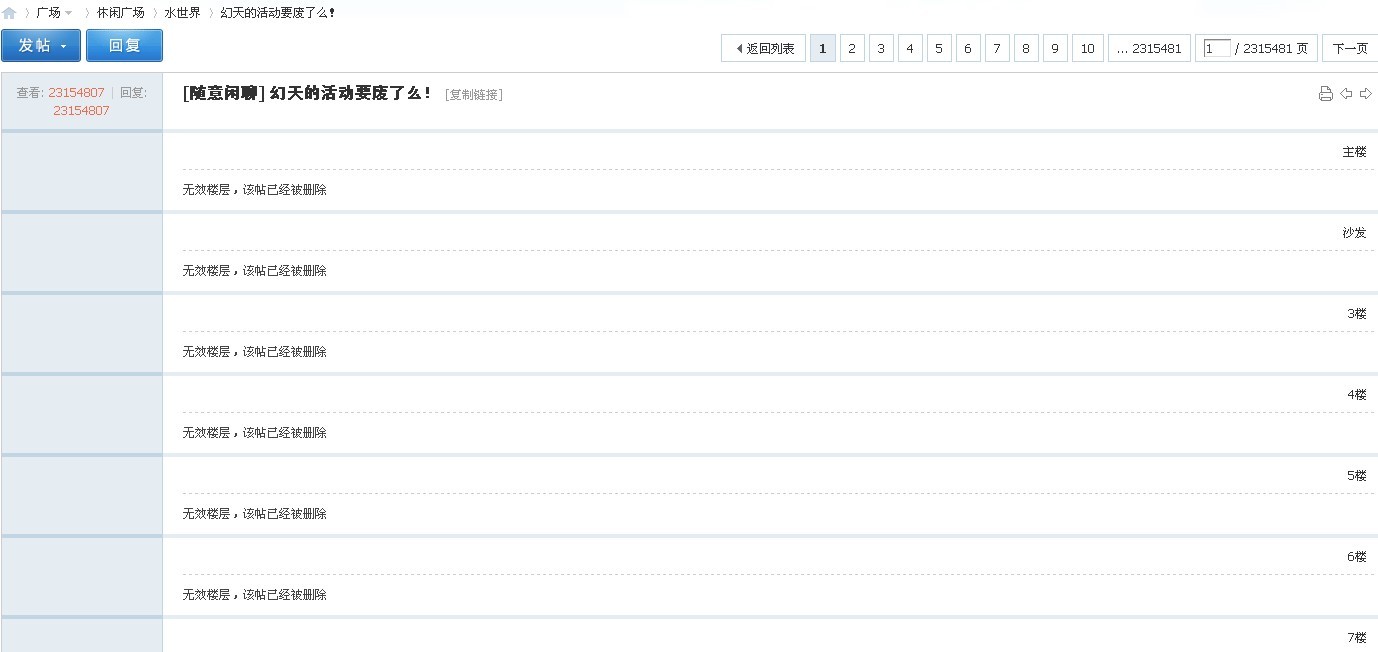Click the 5楼 floor label

pyautogui.click(x=1357, y=476)
